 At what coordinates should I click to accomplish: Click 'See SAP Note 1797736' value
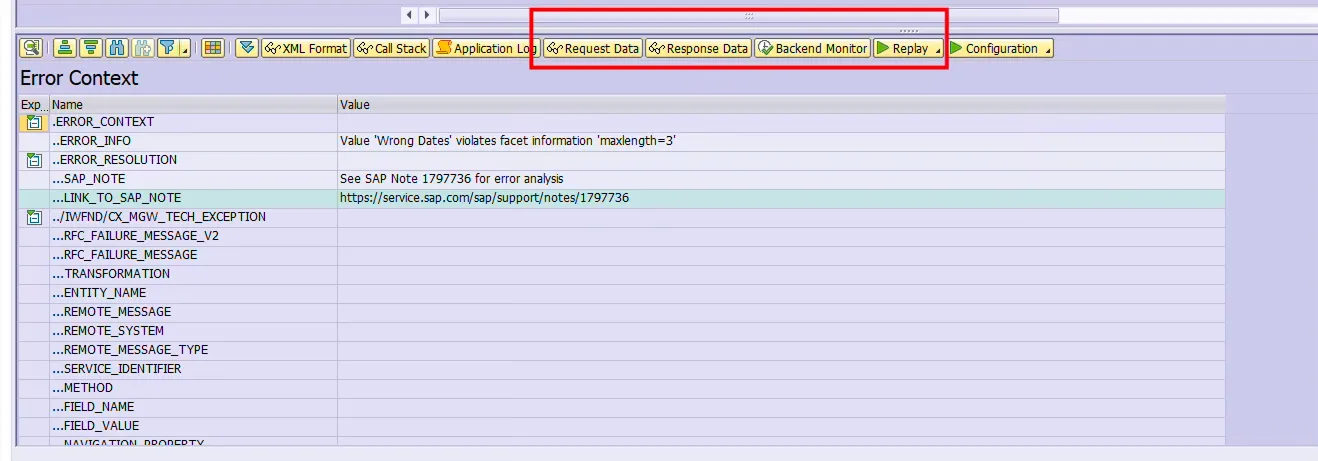pyautogui.click(x=452, y=179)
